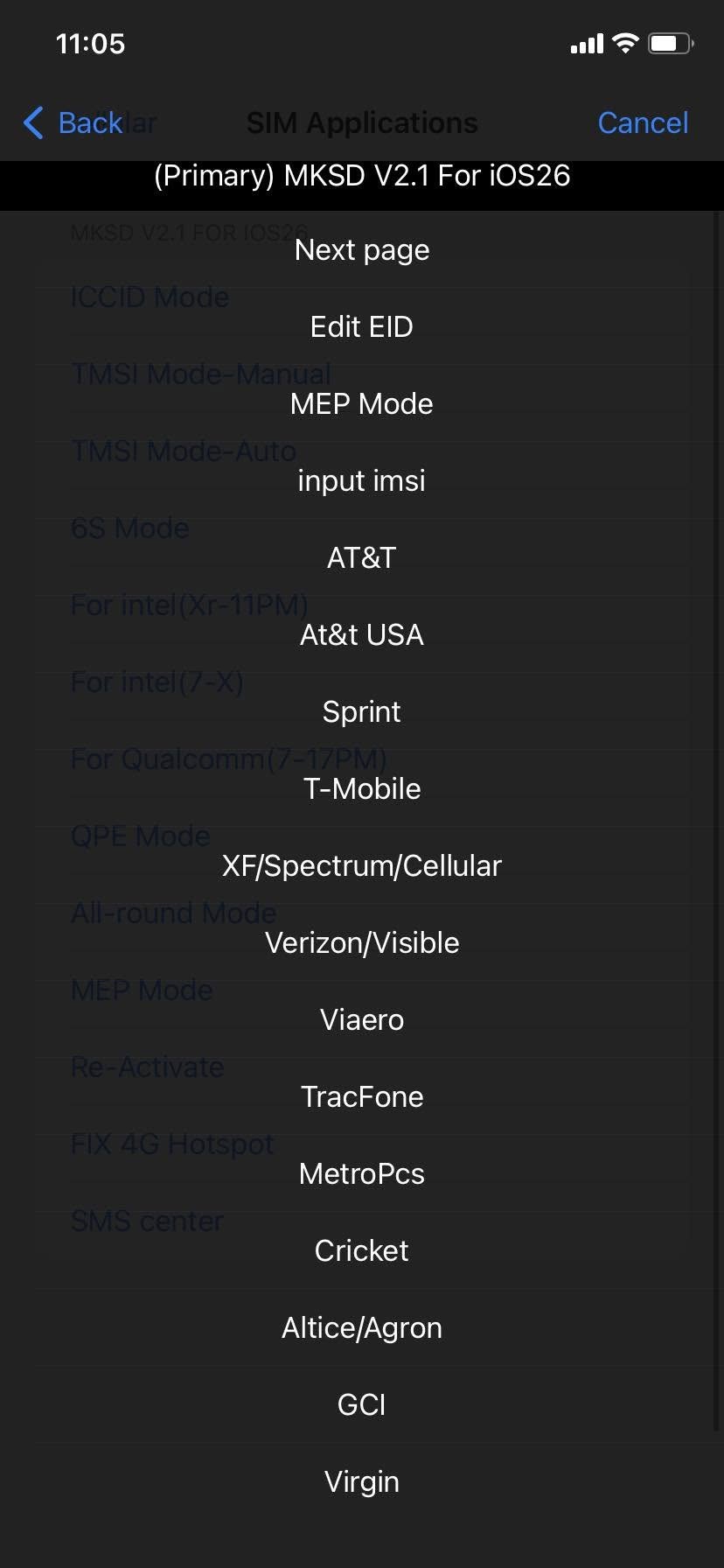This screenshot has width=724, height=1568.
Task: Select Cricket carrier
Action: pos(362,1251)
